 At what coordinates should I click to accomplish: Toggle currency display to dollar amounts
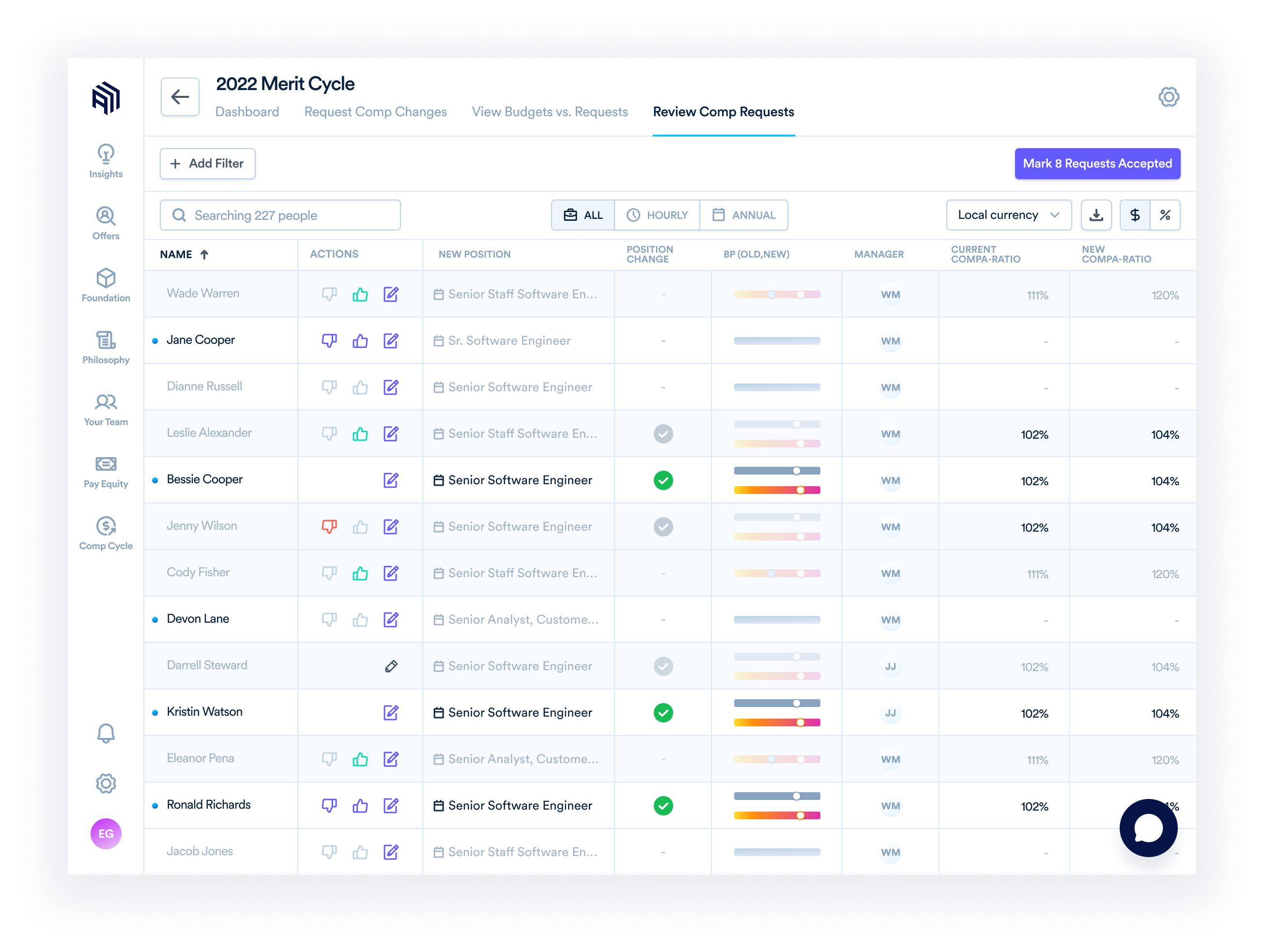(1135, 215)
